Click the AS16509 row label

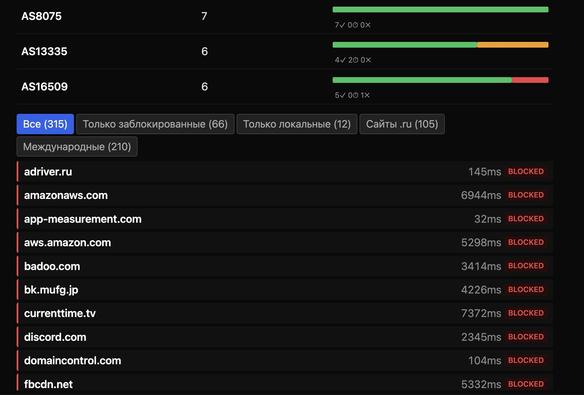tap(44, 87)
